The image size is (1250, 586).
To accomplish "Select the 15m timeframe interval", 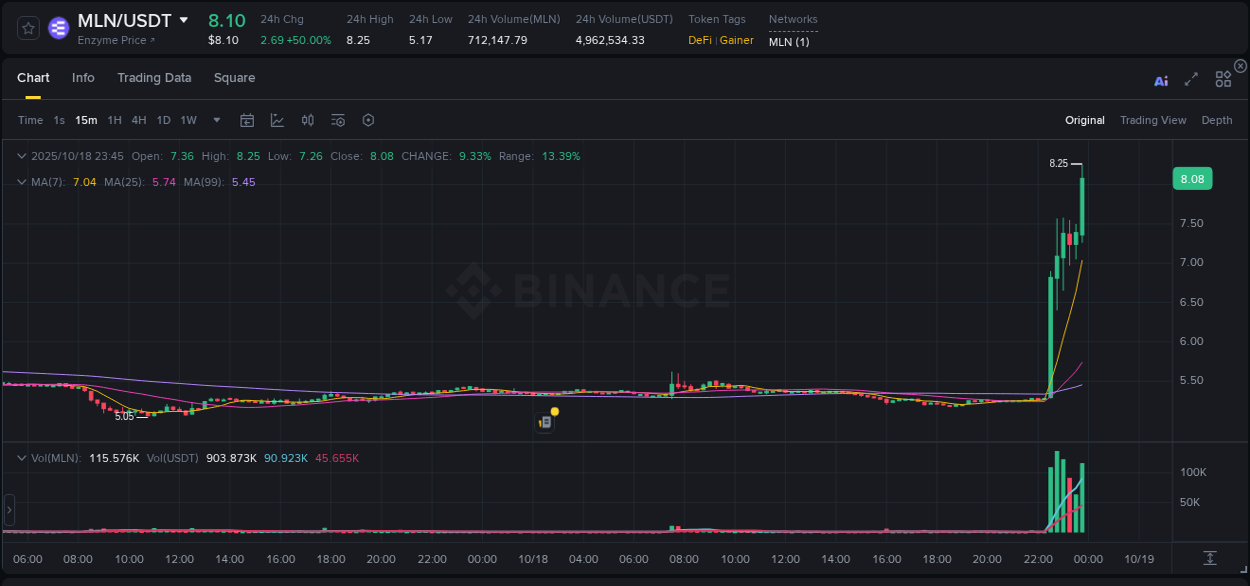I will [x=86, y=119].
